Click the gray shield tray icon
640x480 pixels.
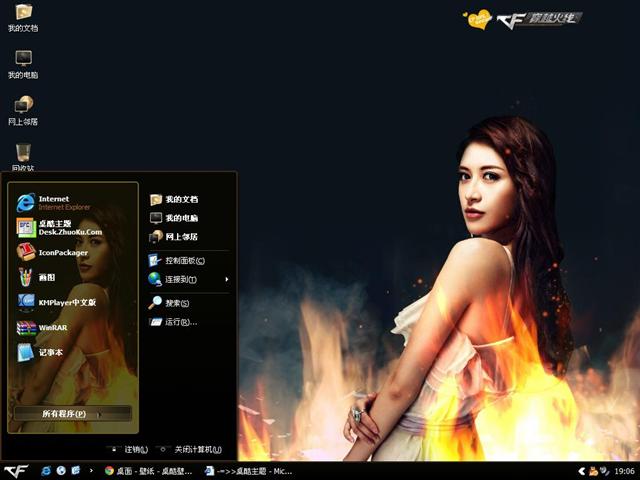click(x=604, y=471)
